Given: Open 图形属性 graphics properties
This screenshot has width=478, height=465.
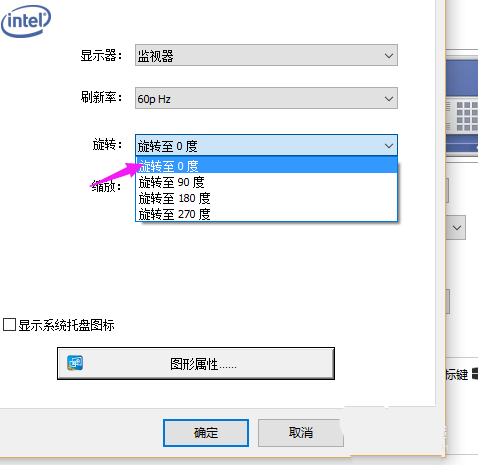Looking at the screenshot, I should point(196,363).
